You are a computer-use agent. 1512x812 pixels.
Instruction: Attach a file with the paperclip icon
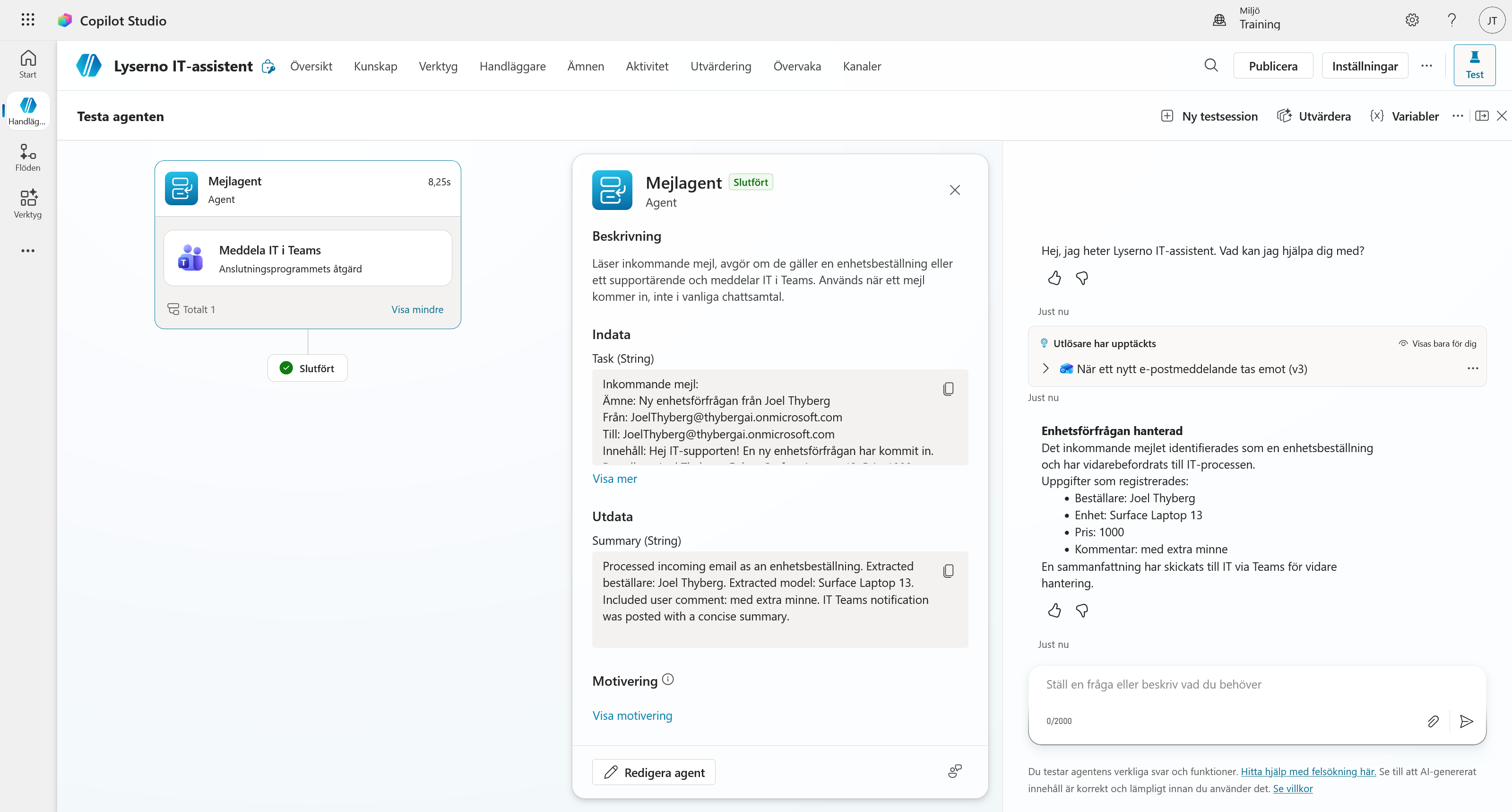[1433, 721]
